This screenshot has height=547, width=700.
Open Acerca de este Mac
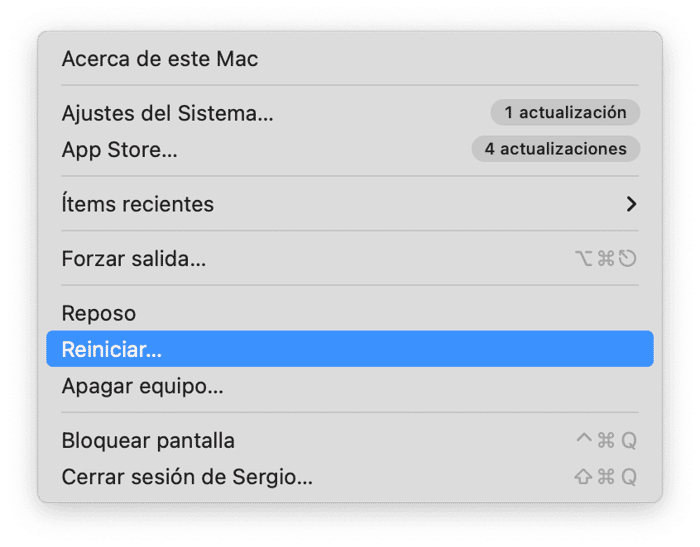[x=160, y=59]
